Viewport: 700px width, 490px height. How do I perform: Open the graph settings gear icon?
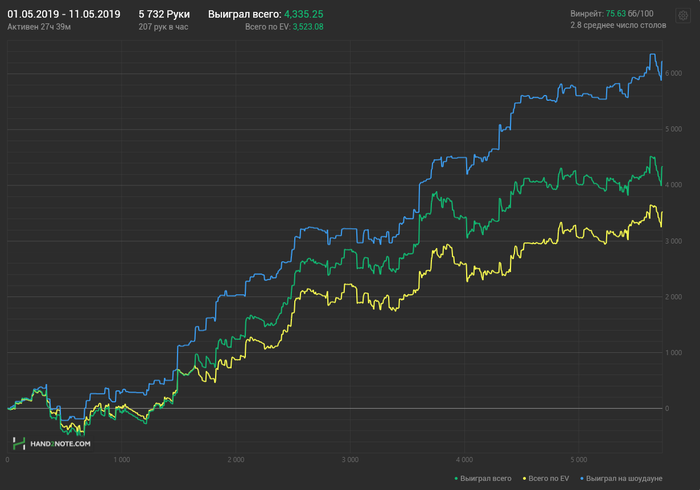pos(683,16)
